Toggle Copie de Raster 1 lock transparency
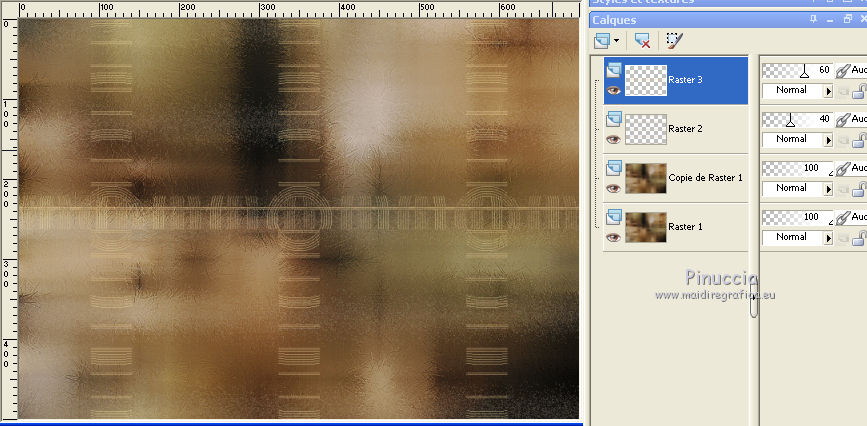 point(859,190)
